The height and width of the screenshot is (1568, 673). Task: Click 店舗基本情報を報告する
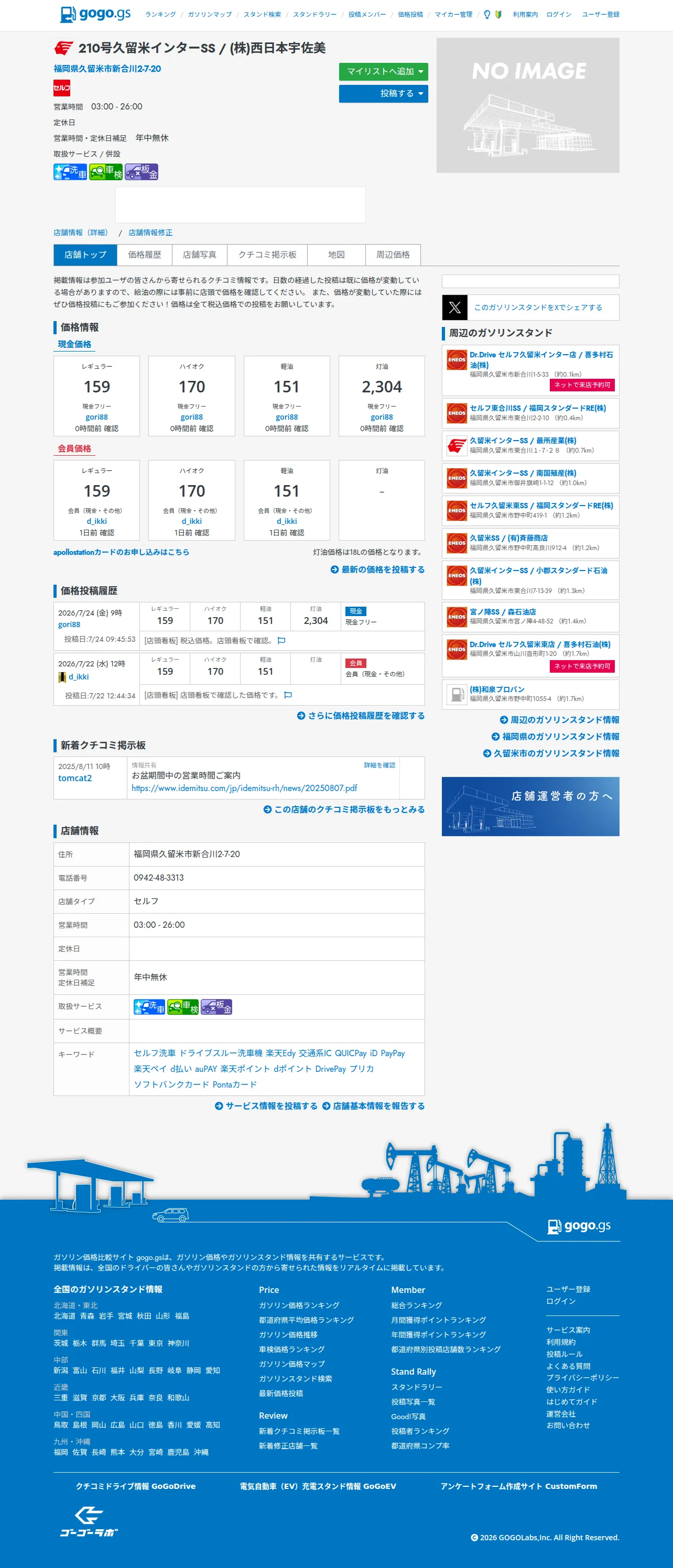(373, 1106)
